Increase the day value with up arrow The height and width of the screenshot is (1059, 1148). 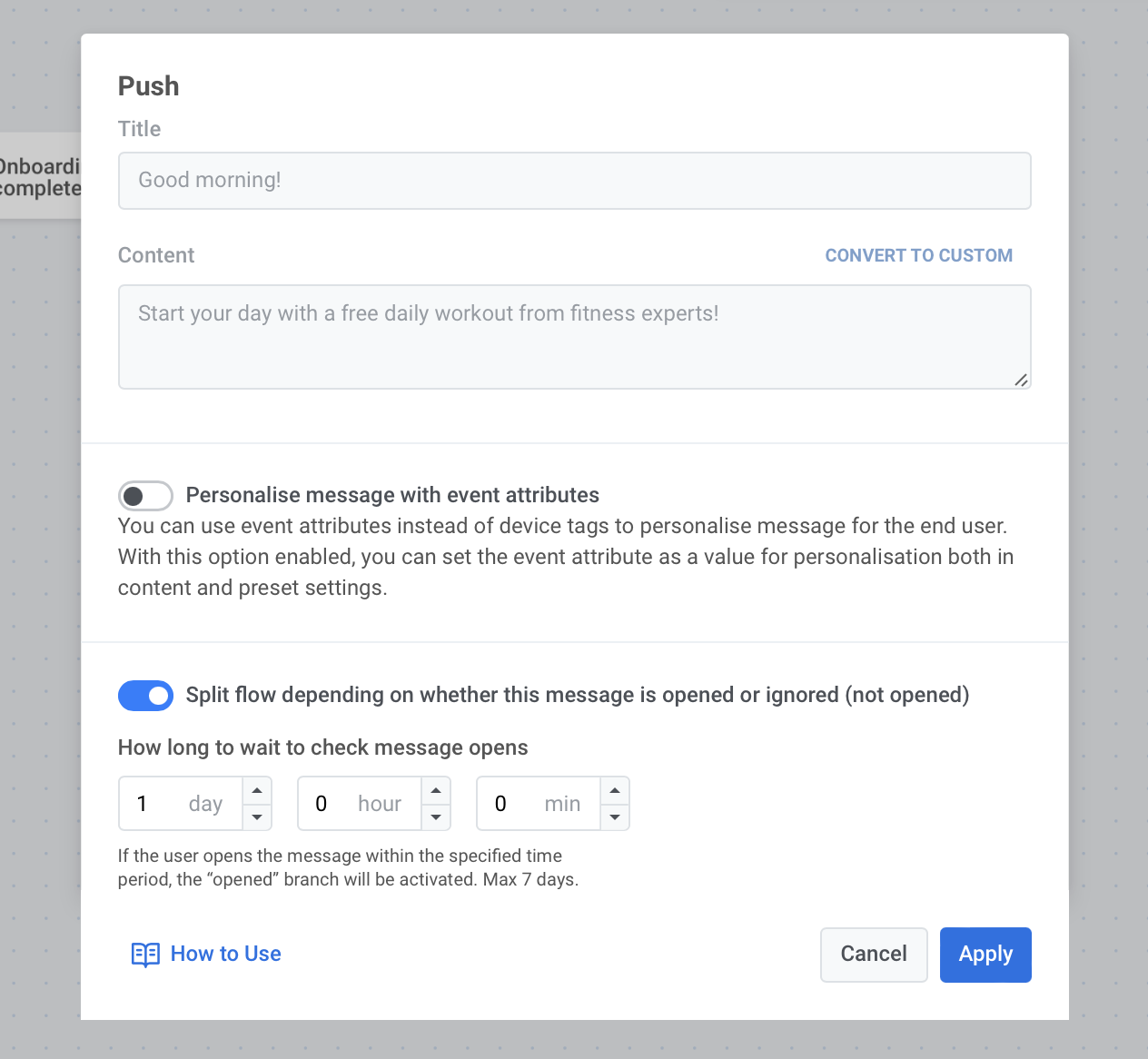tap(257, 790)
